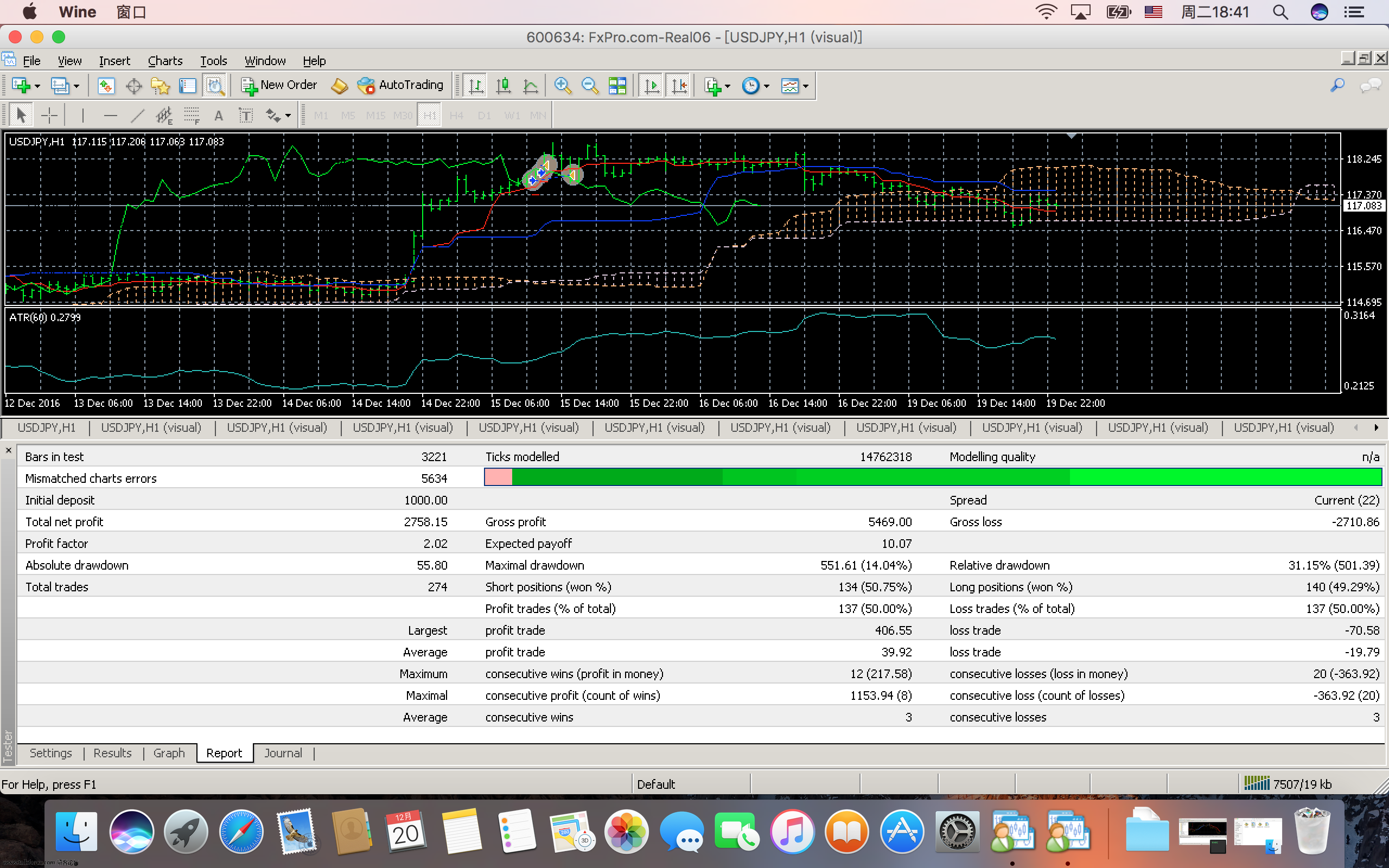Viewport: 1389px width, 868px height.
Task: Click the New Order button
Action: [279, 85]
